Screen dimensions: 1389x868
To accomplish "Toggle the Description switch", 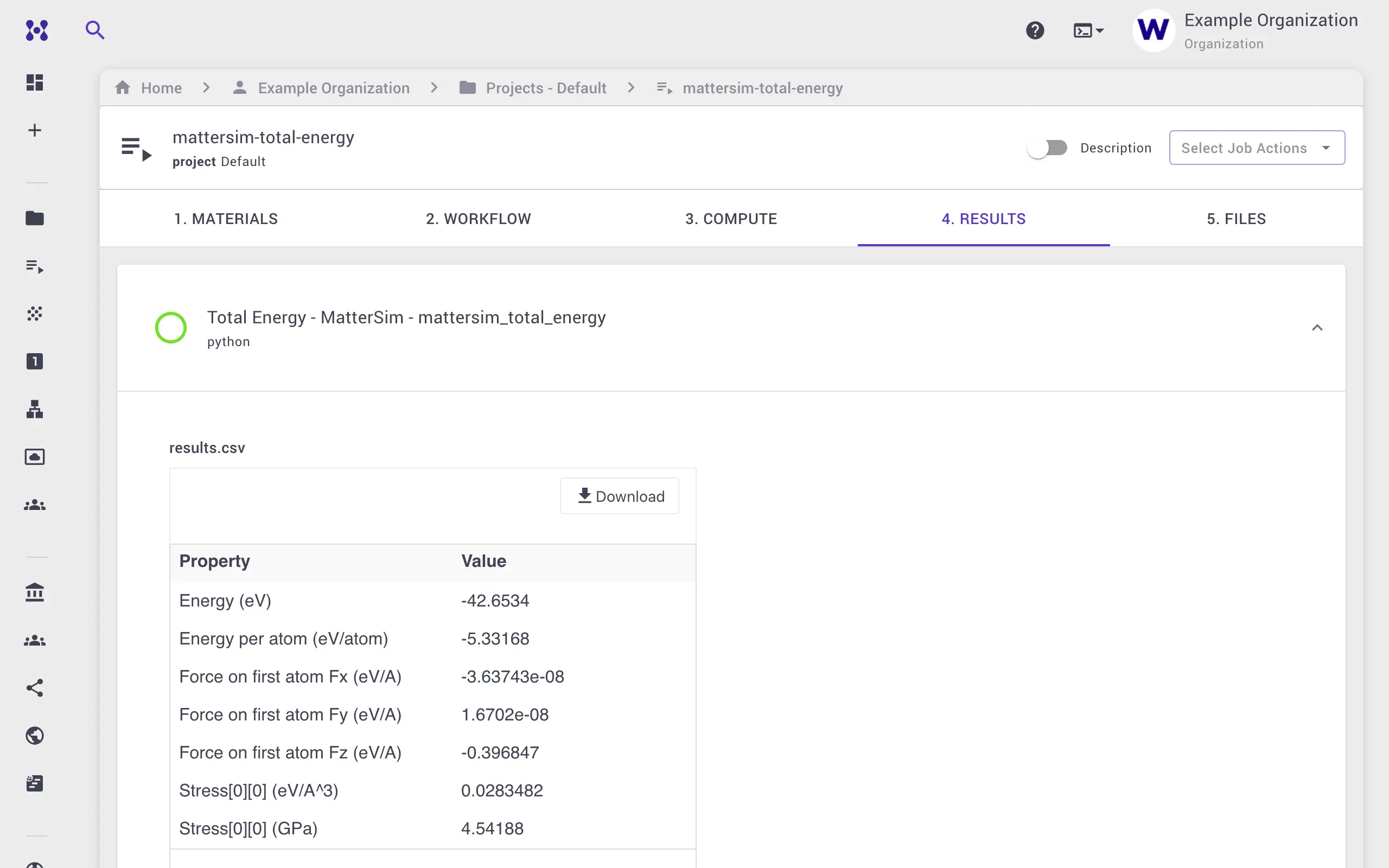I will point(1047,148).
